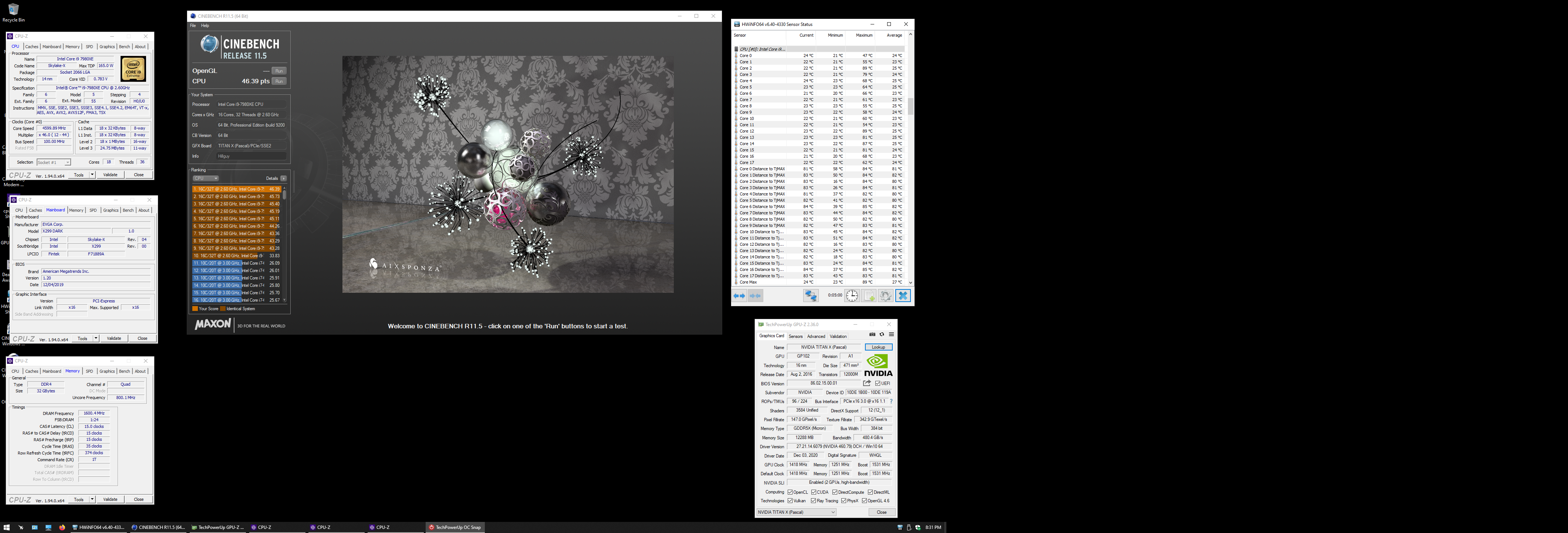This screenshot has width=1568, height=533.
Task: Toggle DirectML checkbox in GPU-Z
Action: point(871,492)
